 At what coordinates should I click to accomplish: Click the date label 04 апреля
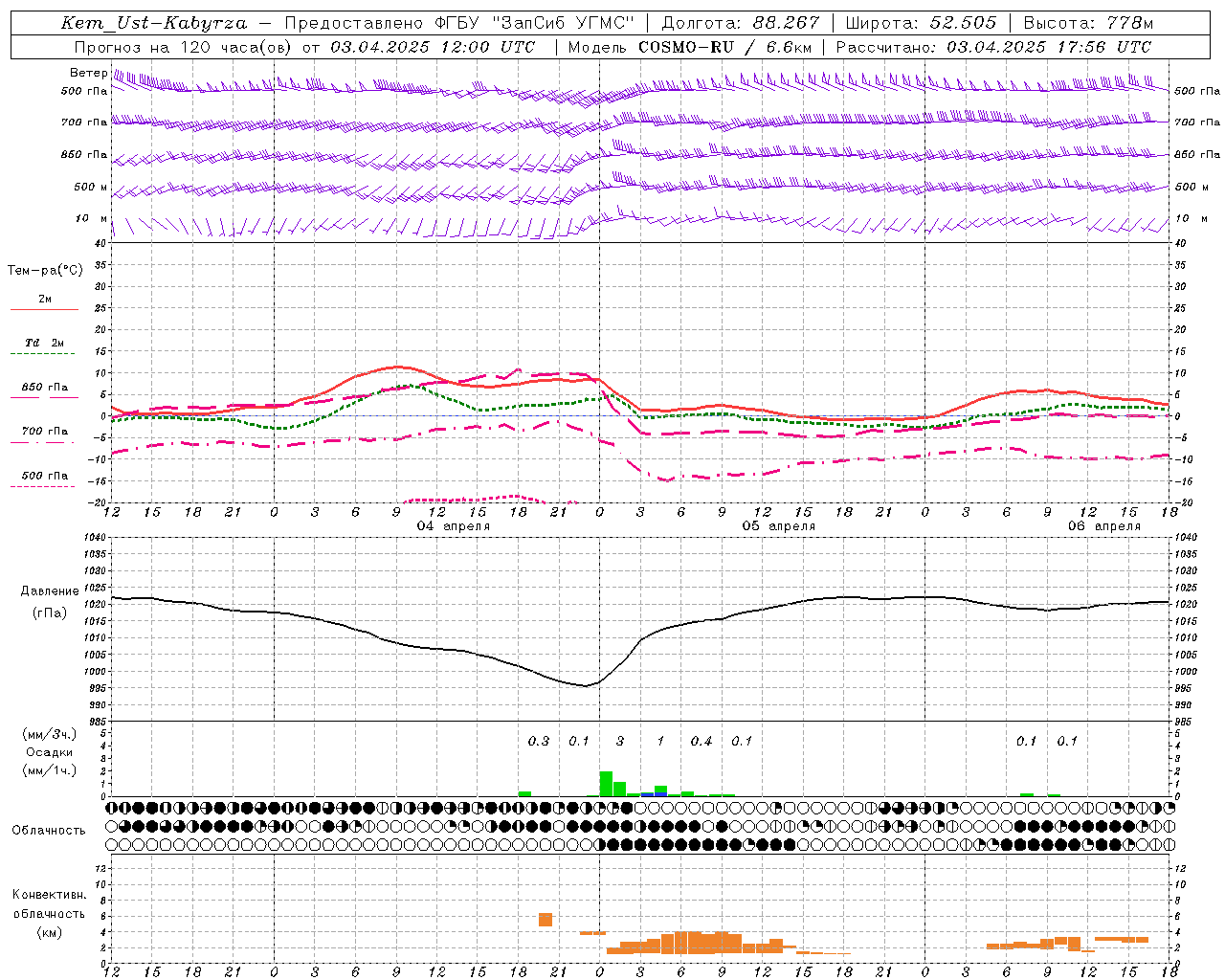pos(454,526)
